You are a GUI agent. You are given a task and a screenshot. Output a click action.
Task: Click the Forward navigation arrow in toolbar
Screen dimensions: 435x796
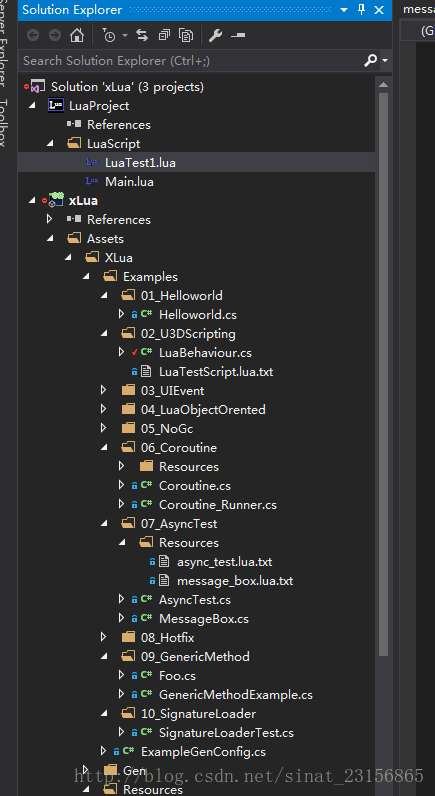(55, 35)
